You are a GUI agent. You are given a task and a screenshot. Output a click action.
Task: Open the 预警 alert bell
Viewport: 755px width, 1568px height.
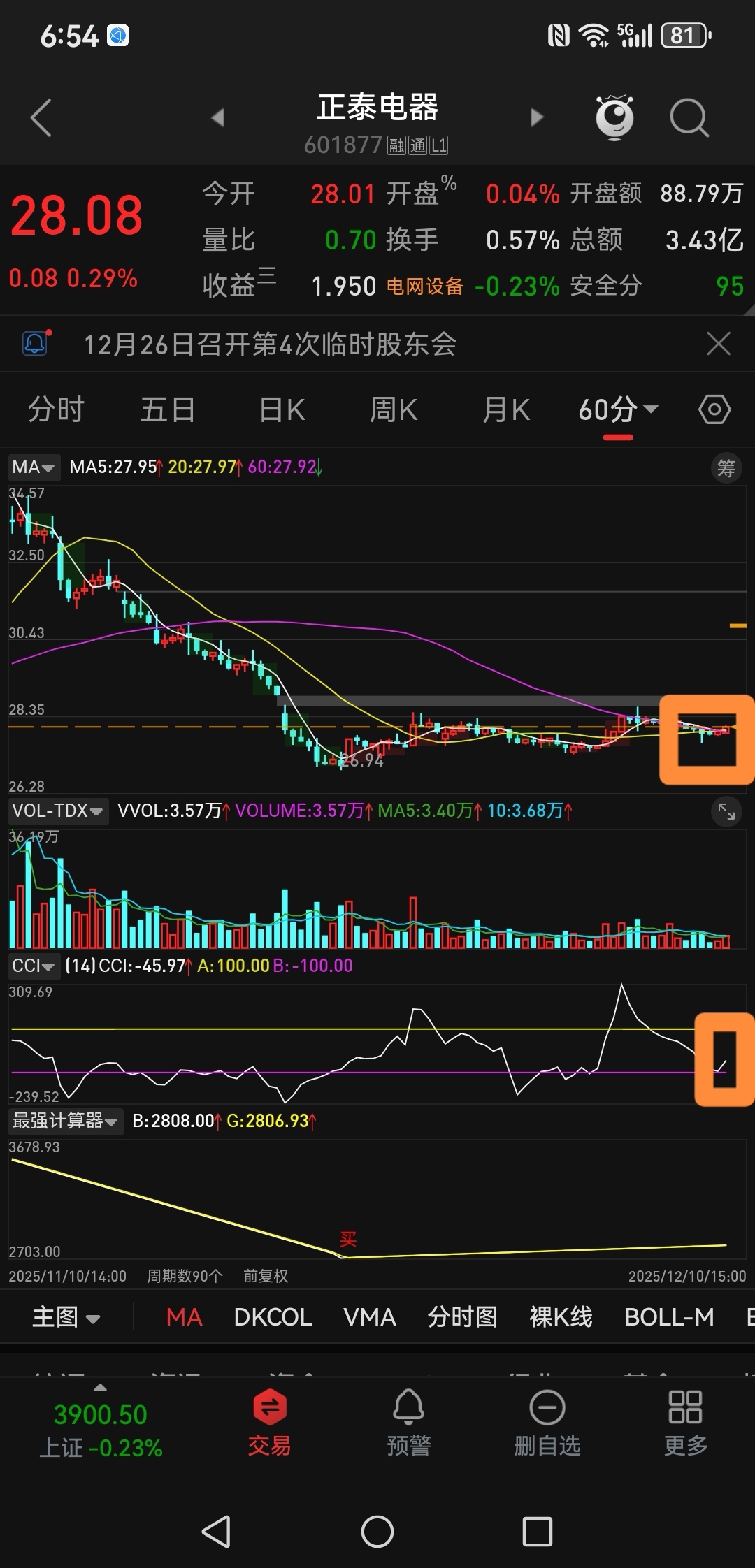point(409,1422)
